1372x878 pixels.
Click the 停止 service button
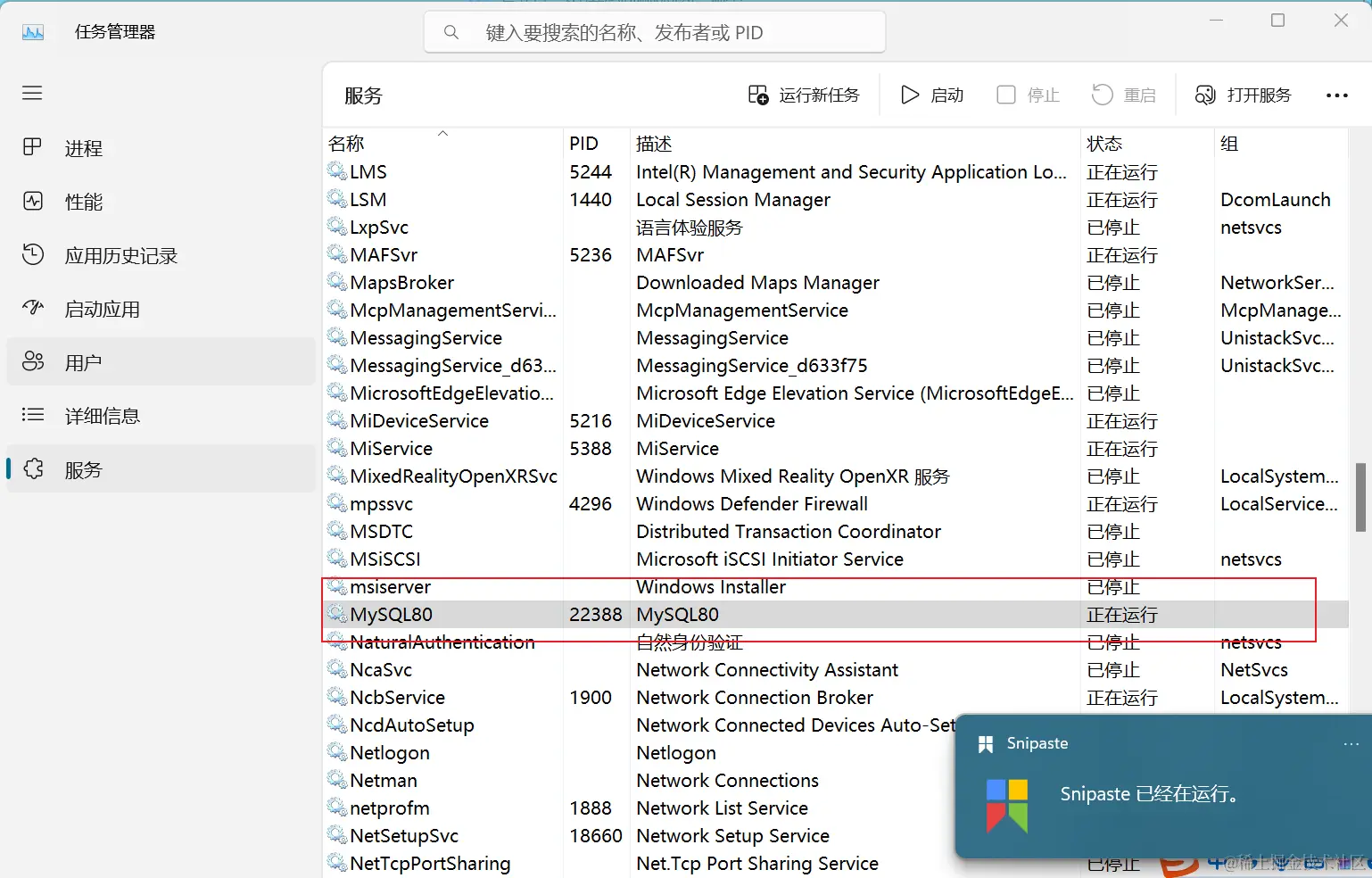[1028, 95]
